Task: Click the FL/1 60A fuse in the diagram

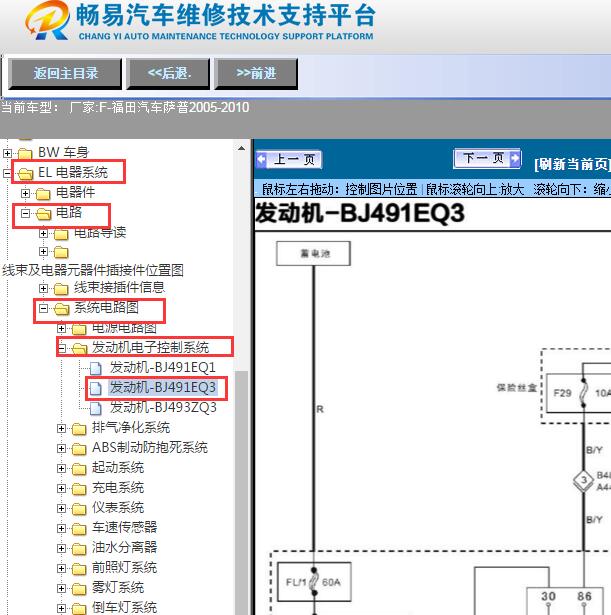Action: (314, 582)
